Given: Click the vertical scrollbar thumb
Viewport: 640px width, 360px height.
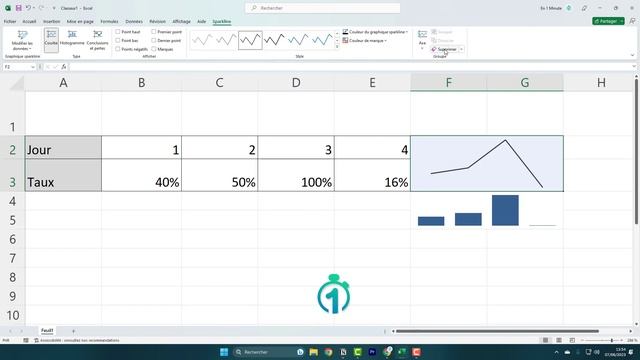Looking at the screenshot, I should click(636, 150).
